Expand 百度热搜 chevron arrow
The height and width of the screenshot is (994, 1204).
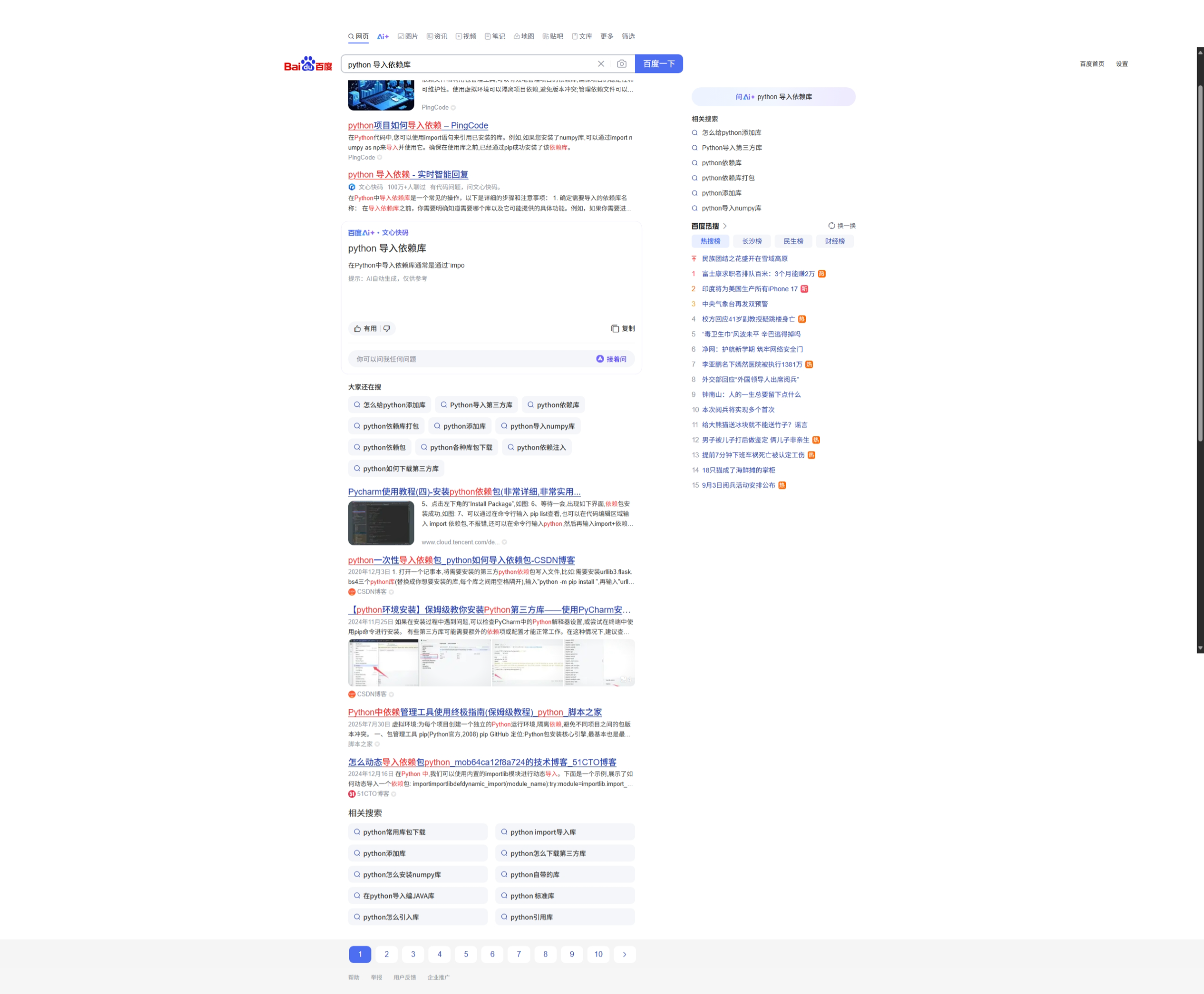tap(725, 226)
